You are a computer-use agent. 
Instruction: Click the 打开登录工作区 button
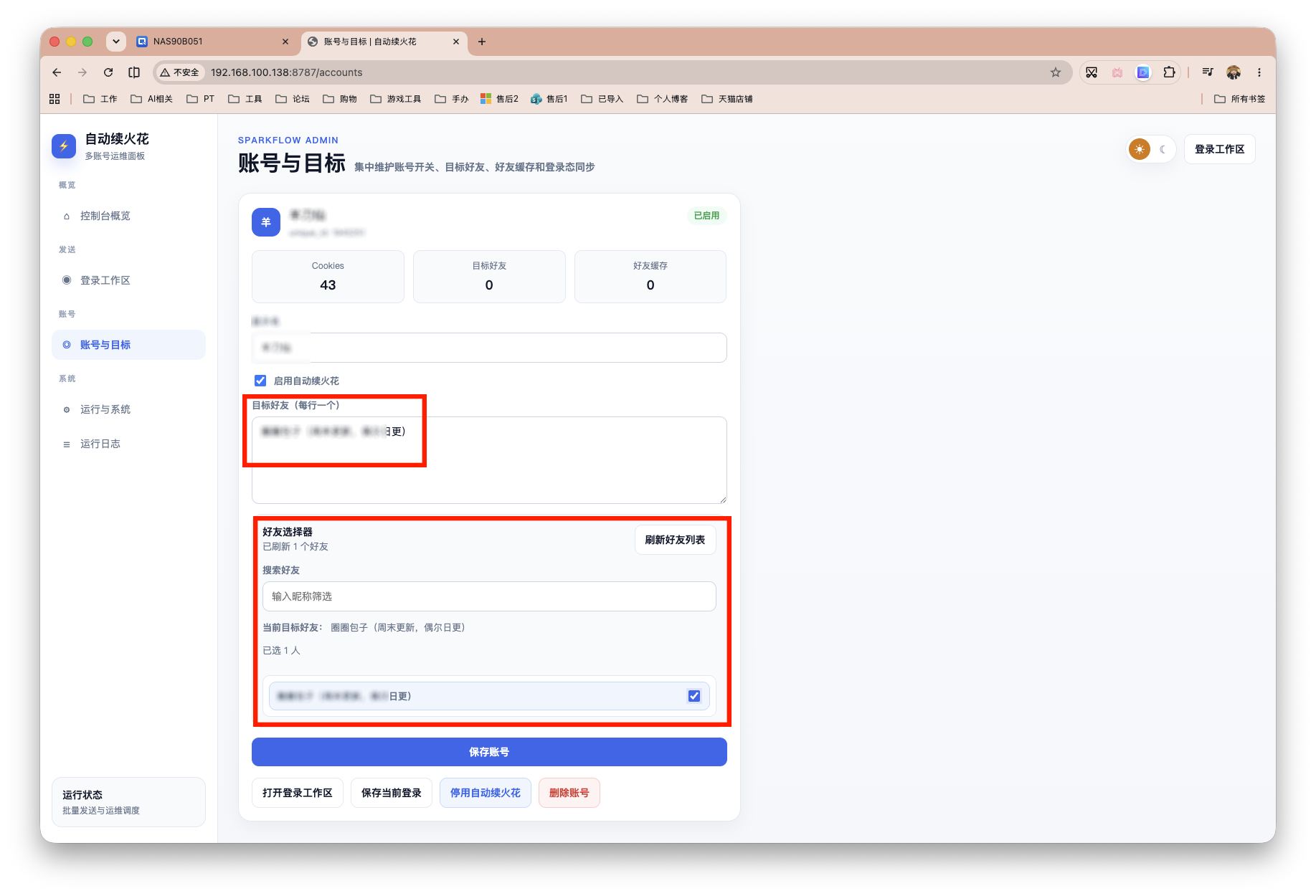[x=298, y=793]
